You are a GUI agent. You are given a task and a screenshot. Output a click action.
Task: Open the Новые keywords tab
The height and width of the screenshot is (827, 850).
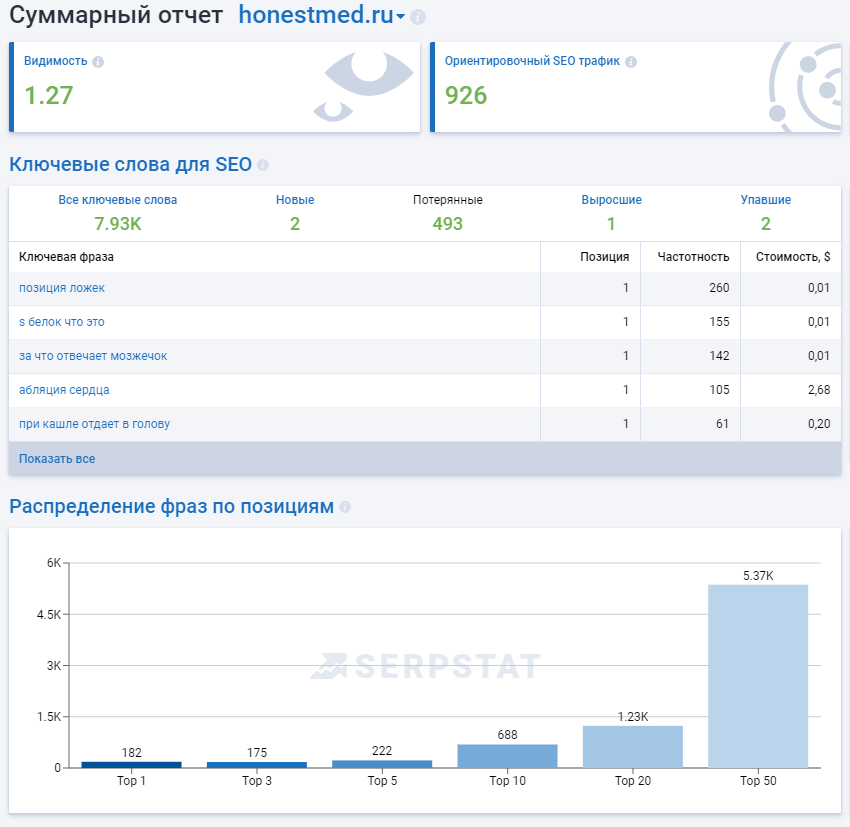[x=295, y=200]
